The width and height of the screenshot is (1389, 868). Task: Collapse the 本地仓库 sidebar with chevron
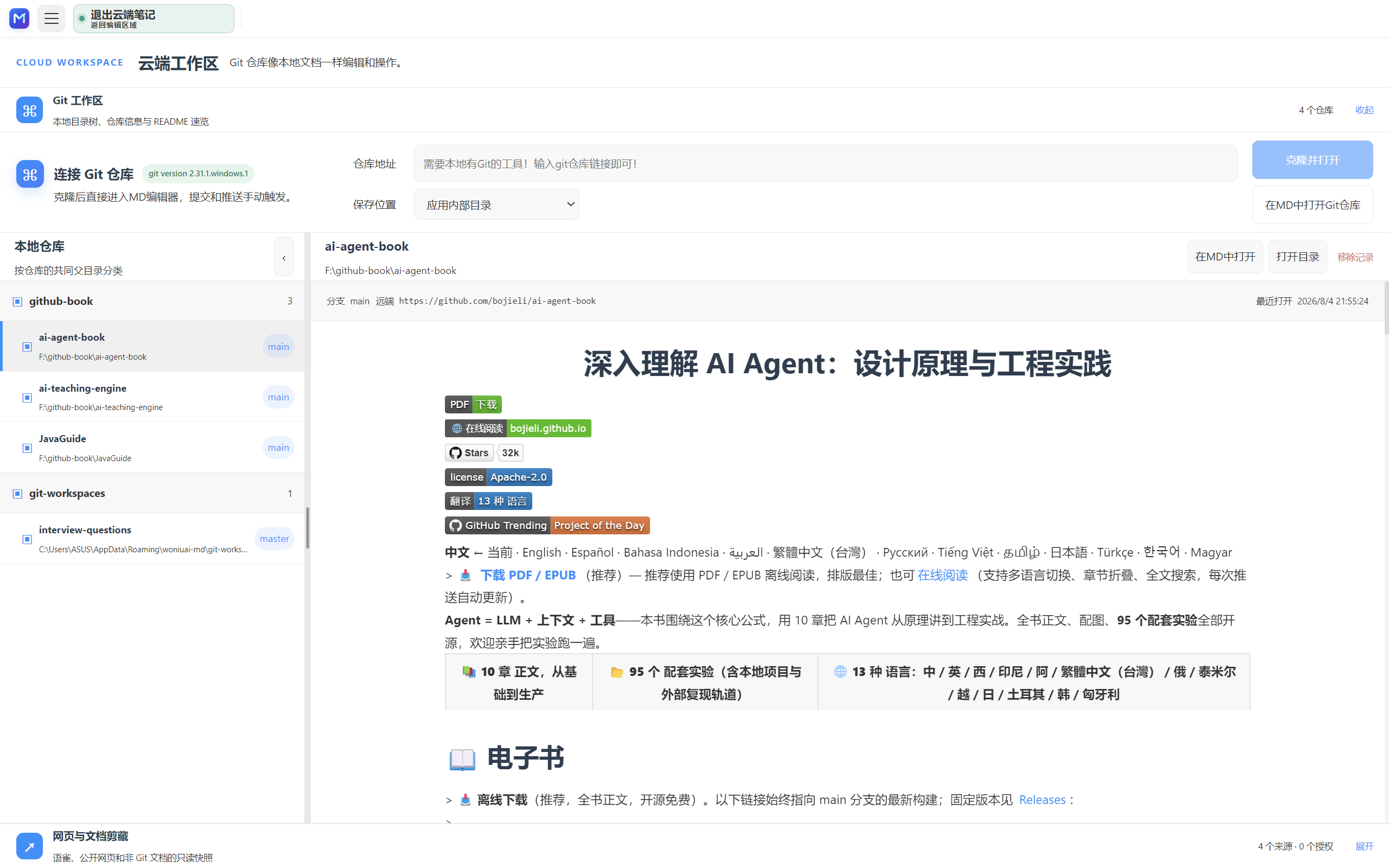[x=284, y=257]
